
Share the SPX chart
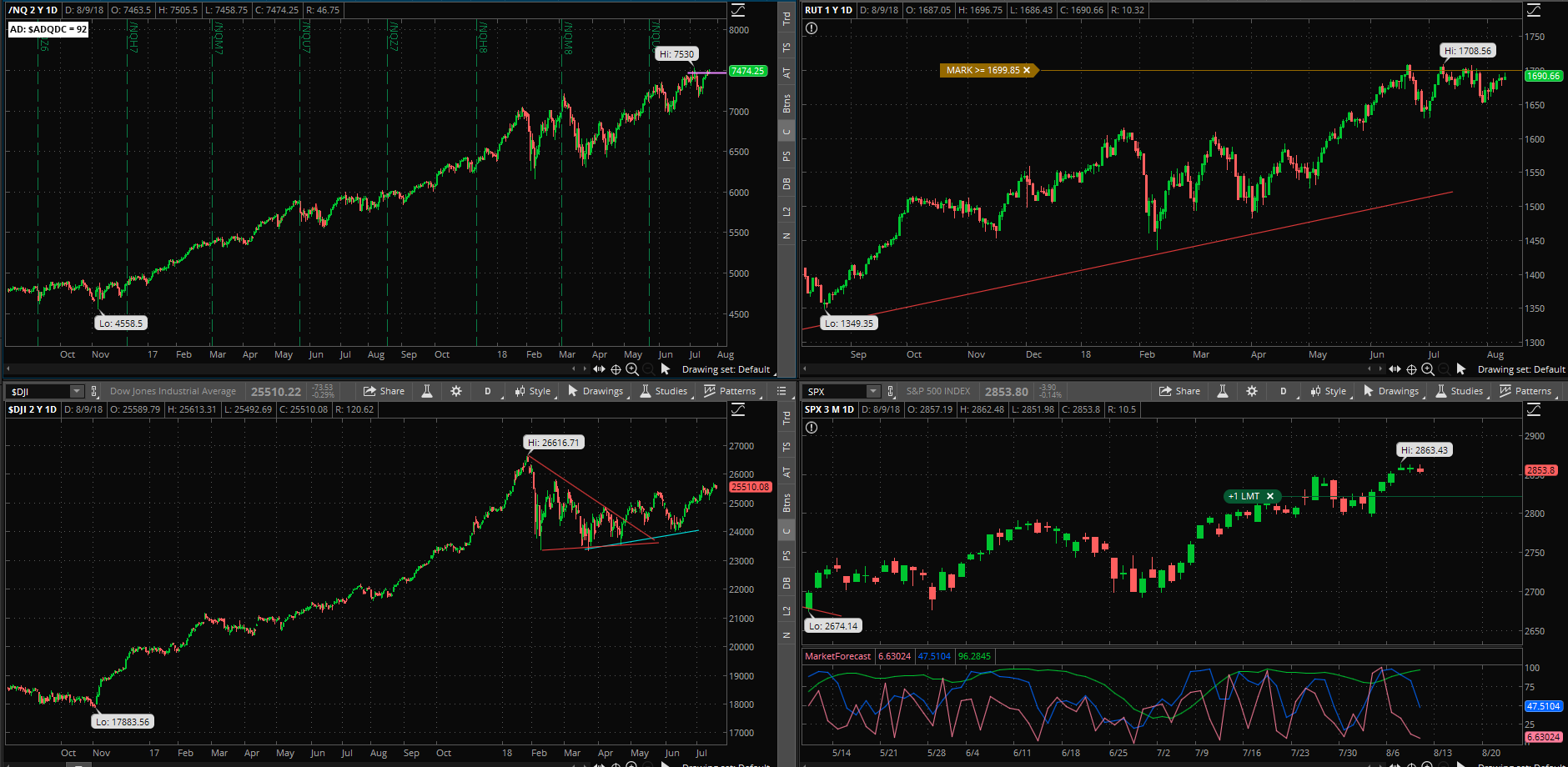[1179, 391]
